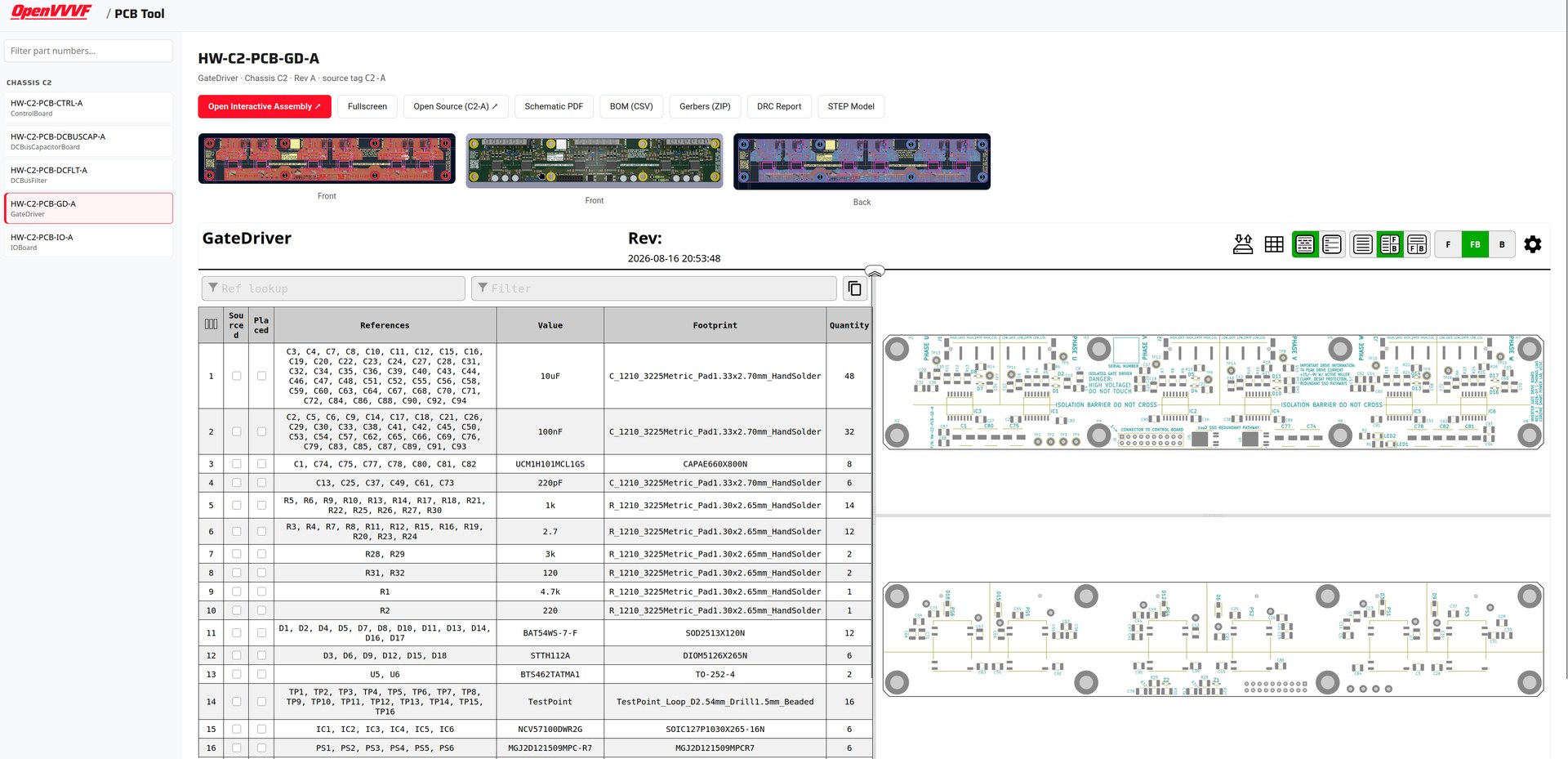Select BOM top, drawings bottom layout icon
The height and width of the screenshot is (759, 1568).
1417,244
